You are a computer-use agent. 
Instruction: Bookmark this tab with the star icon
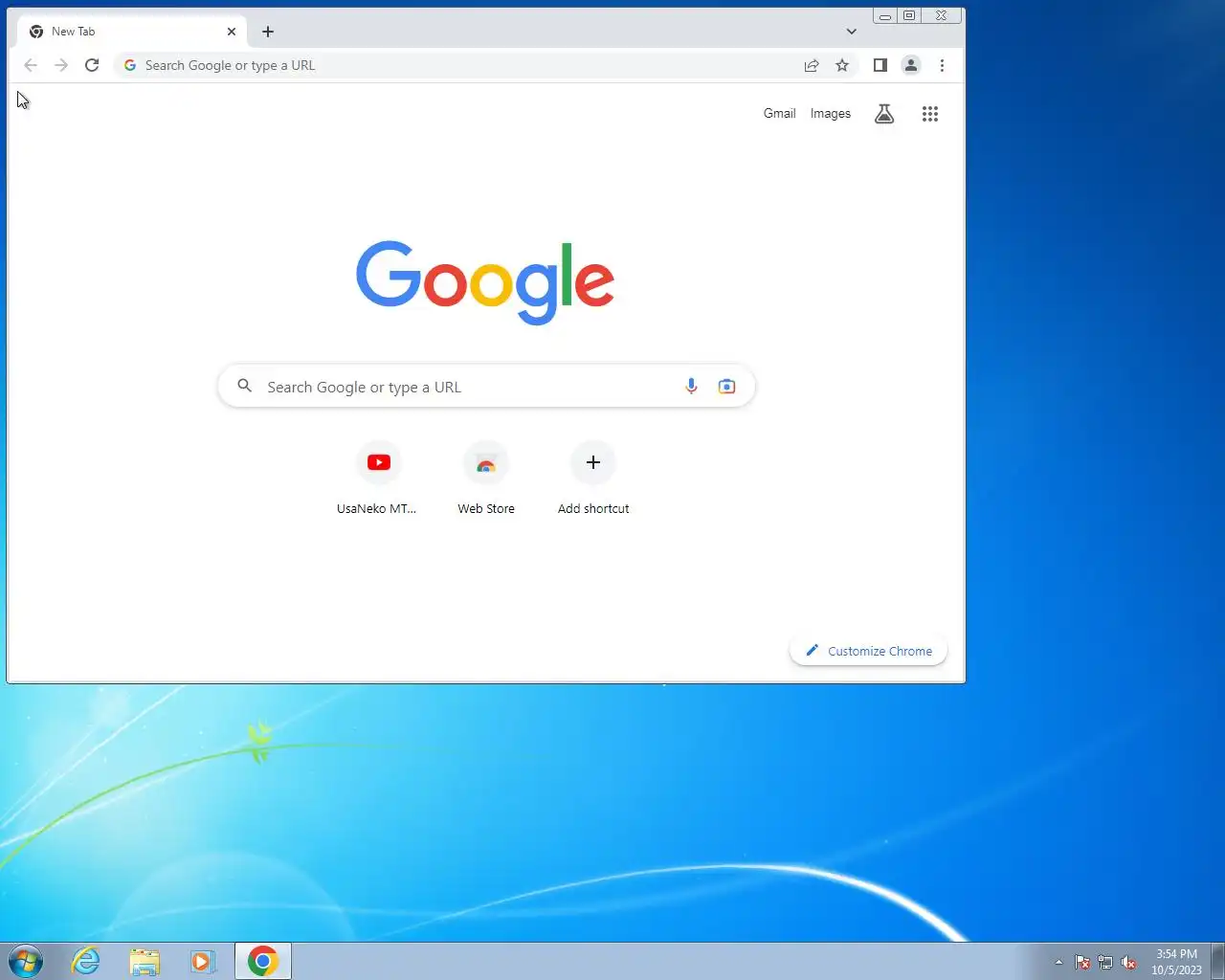(842, 65)
